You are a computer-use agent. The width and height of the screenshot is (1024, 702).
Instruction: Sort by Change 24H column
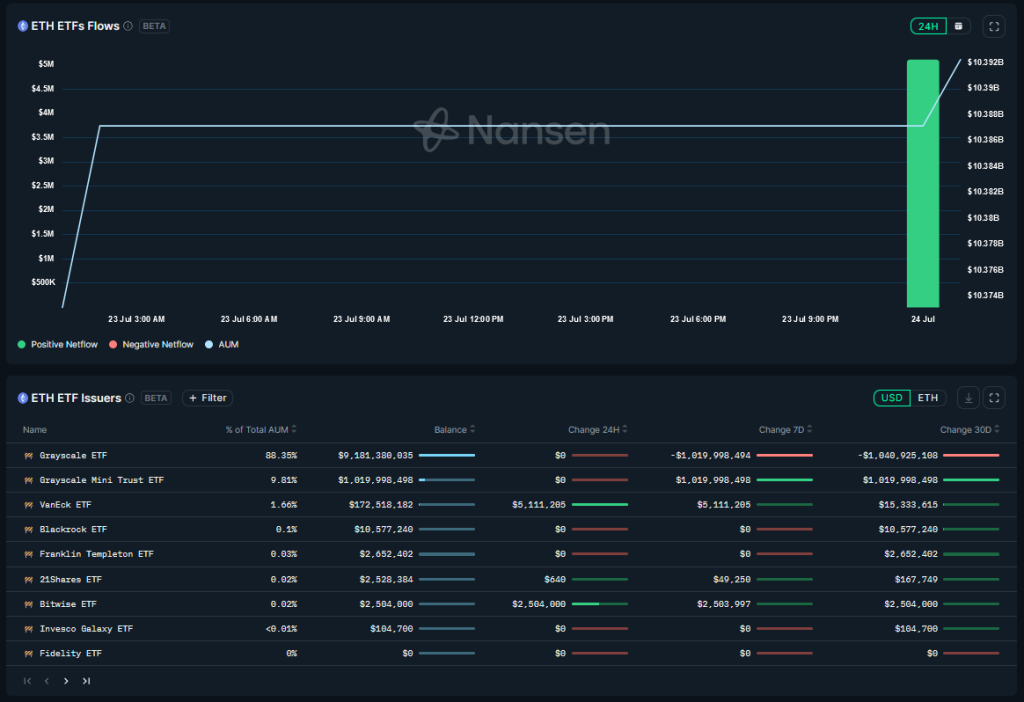click(598, 430)
